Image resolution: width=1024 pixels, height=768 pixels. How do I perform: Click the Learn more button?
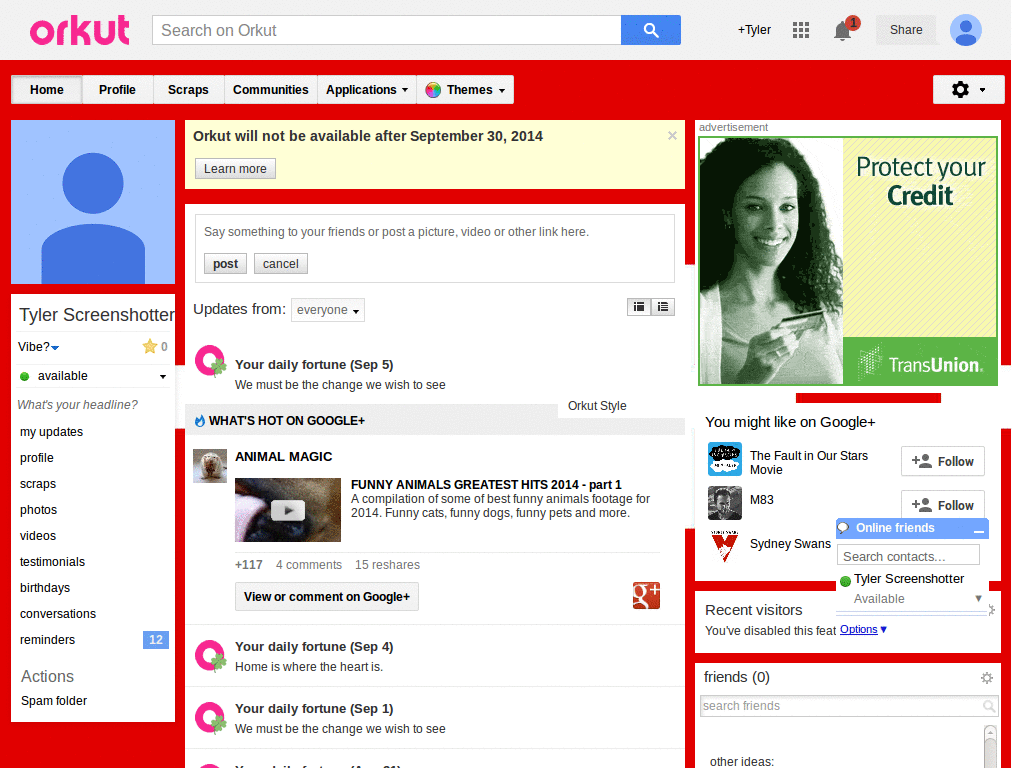[x=235, y=168]
